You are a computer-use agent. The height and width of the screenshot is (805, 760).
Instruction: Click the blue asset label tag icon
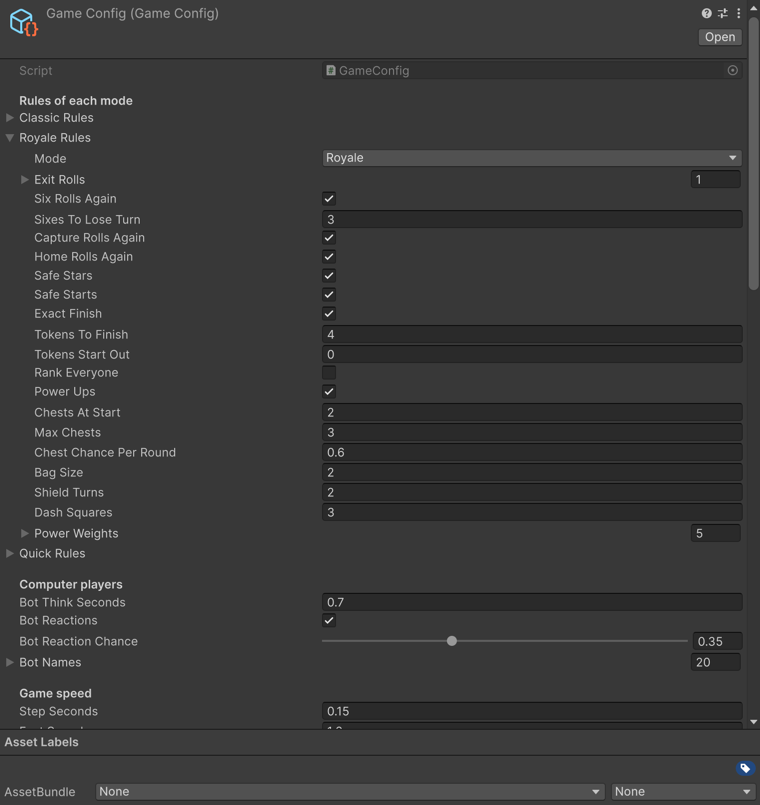[745, 768]
